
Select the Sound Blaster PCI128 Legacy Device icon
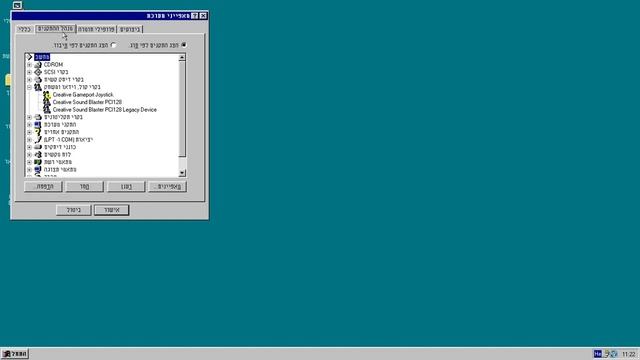[x=47, y=109]
